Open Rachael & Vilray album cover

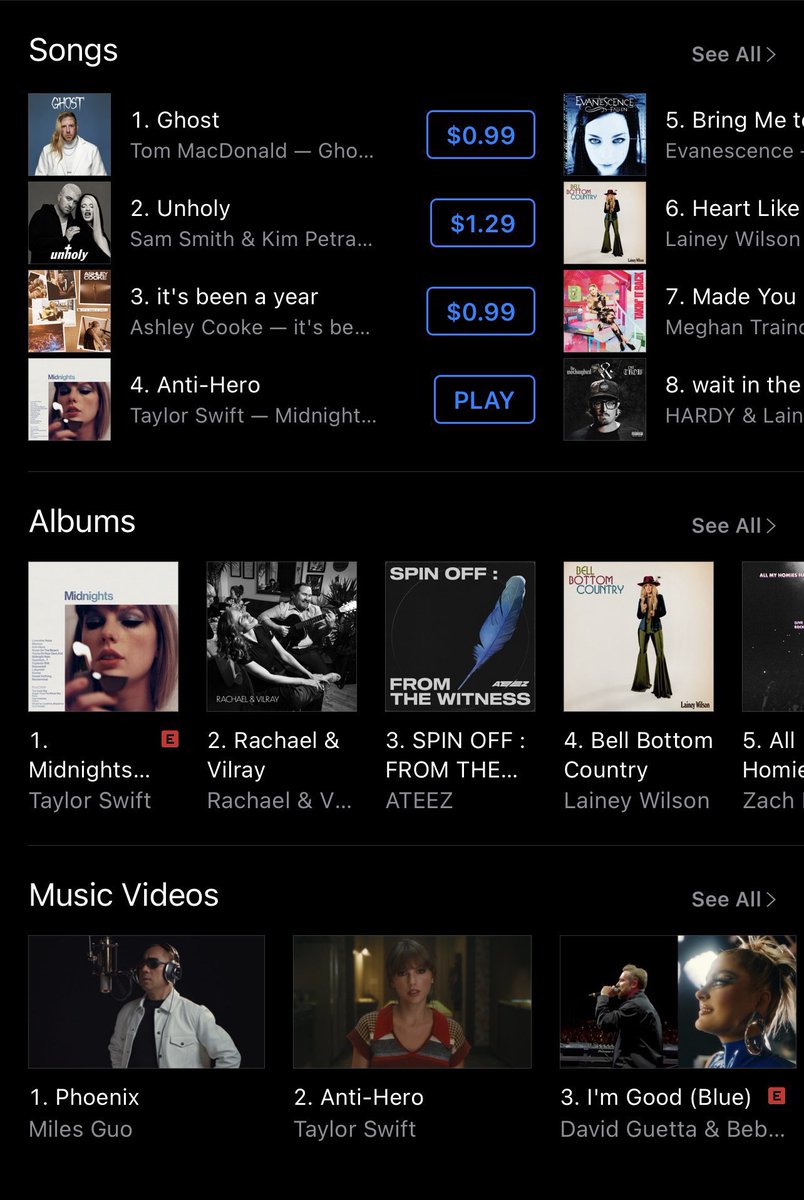coord(282,637)
